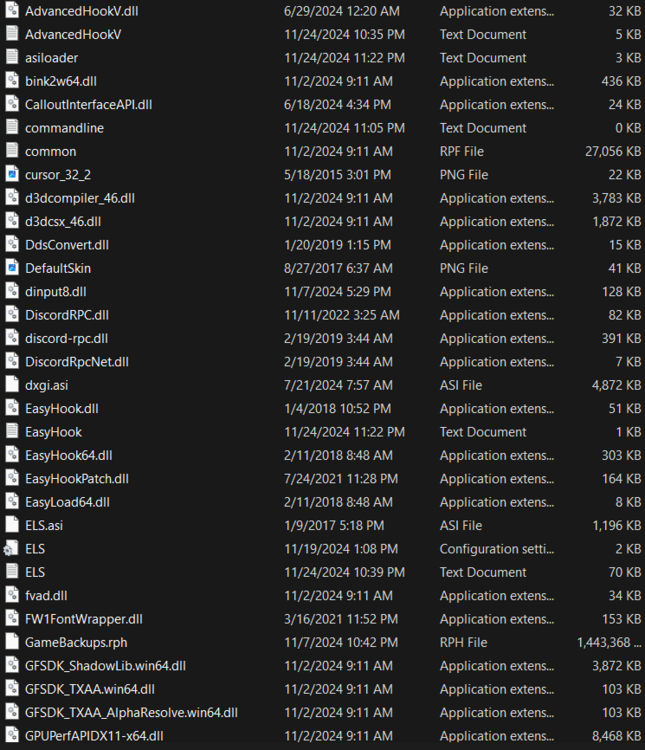Click the fvad.dll file icon
This screenshot has width=645, height=750.
[x=12, y=596]
